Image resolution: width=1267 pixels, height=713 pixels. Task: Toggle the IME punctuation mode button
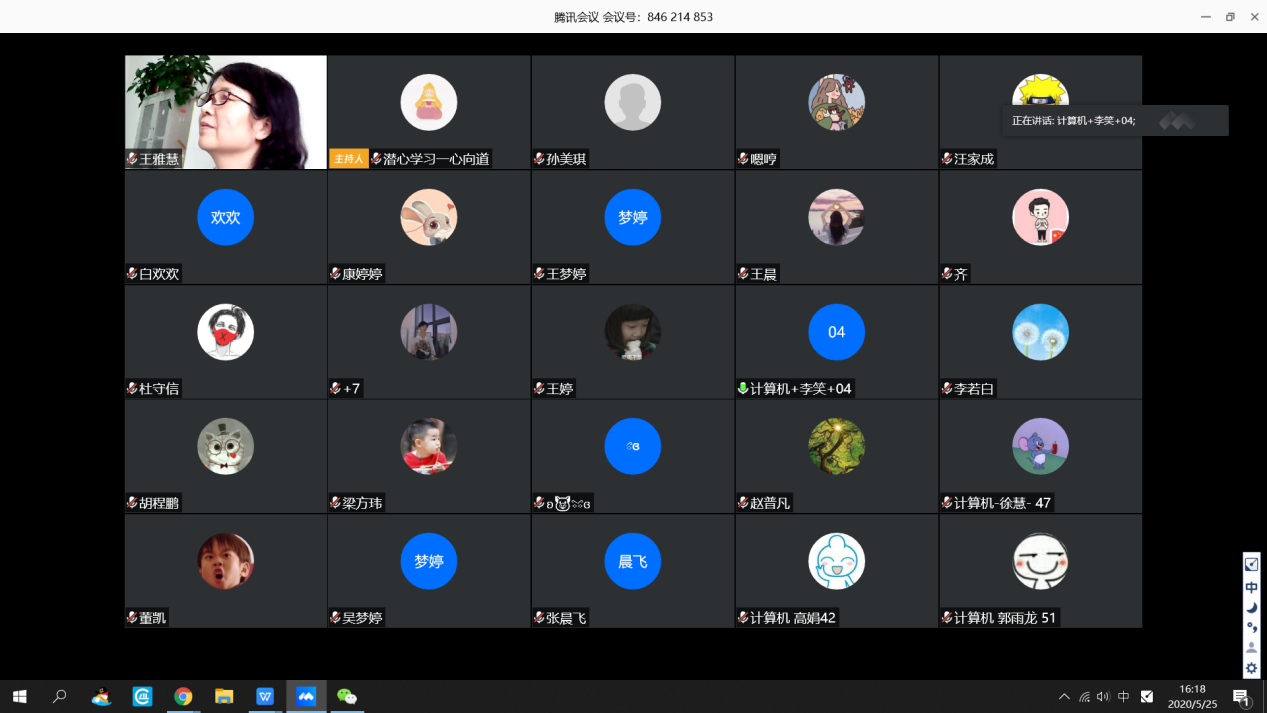(1251, 628)
